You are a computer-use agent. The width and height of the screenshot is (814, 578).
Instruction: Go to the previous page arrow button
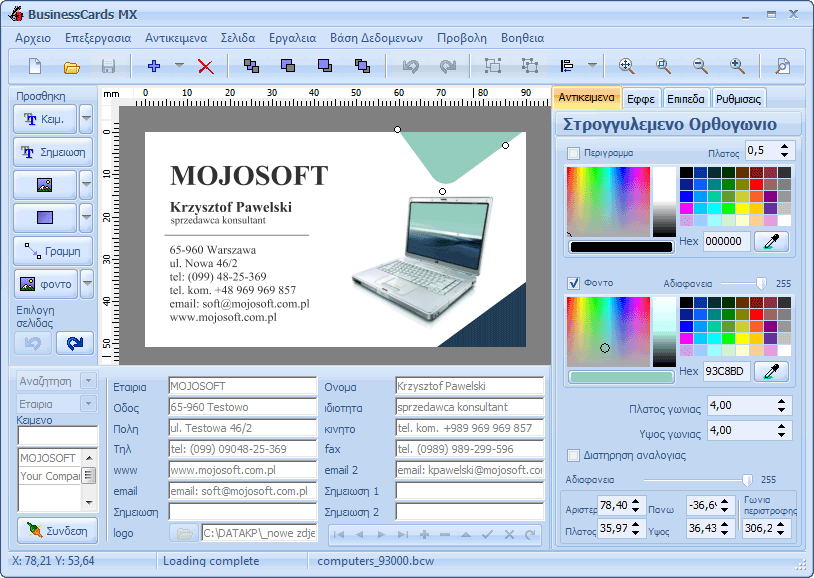[33, 343]
